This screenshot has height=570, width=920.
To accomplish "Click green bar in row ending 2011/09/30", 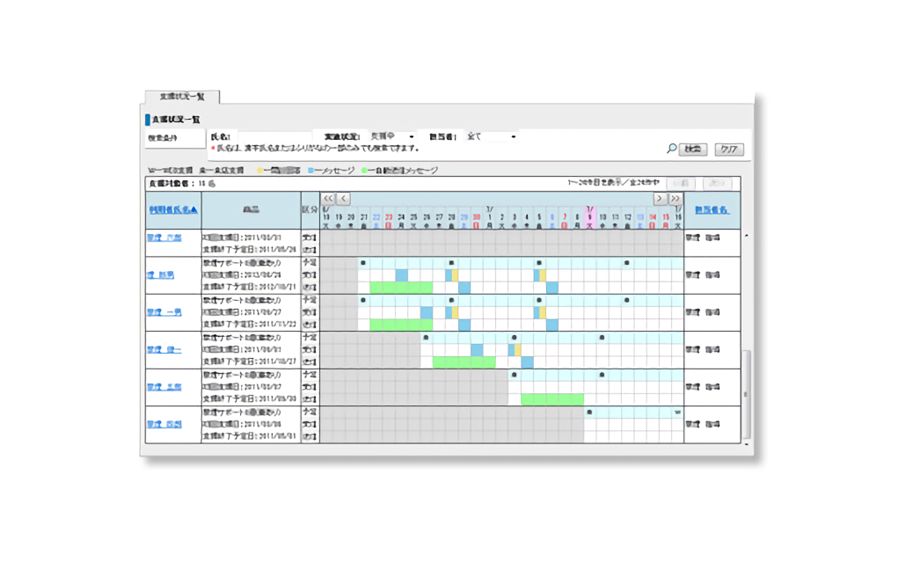I will pyautogui.click(x=552, y=399).
